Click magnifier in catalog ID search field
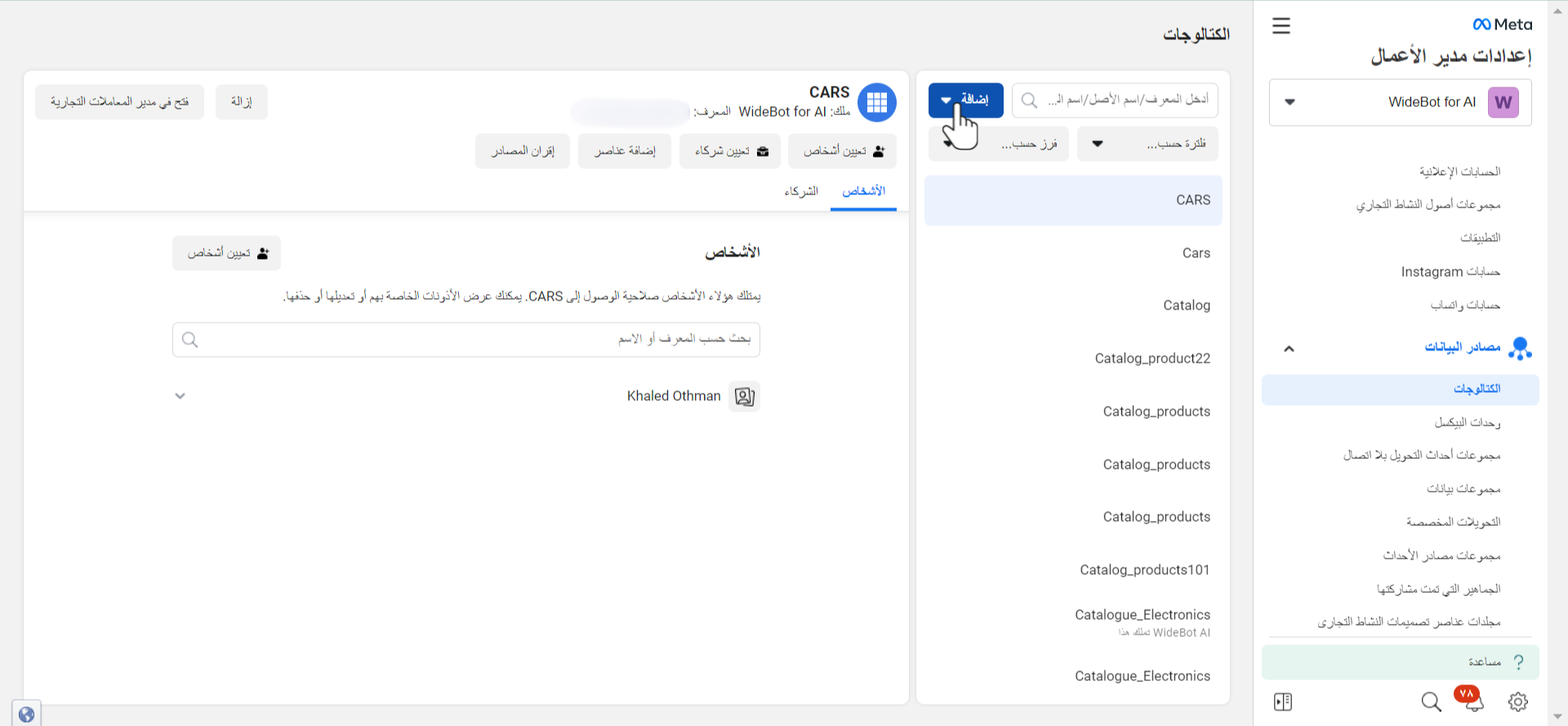The height and width of the screenshot is (726, 1568). (x=1030, y=100)
